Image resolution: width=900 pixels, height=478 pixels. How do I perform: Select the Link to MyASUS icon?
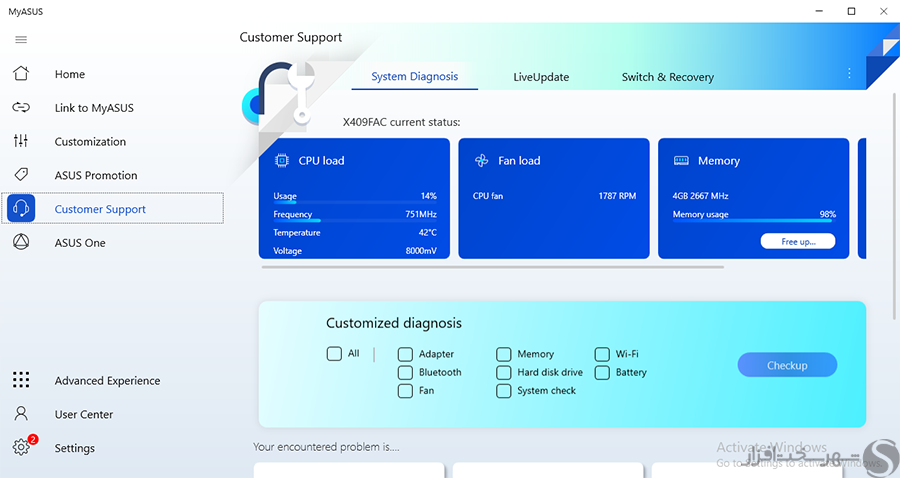click(21, 107)
